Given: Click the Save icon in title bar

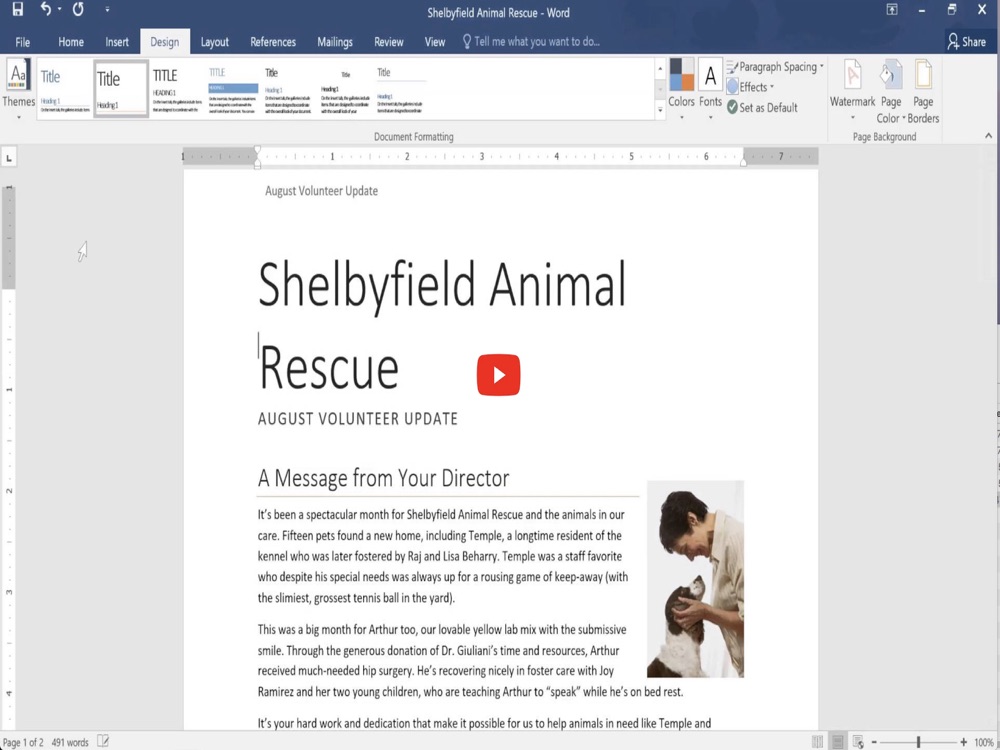Looking at the screenshot, I should tap(17, 9).
